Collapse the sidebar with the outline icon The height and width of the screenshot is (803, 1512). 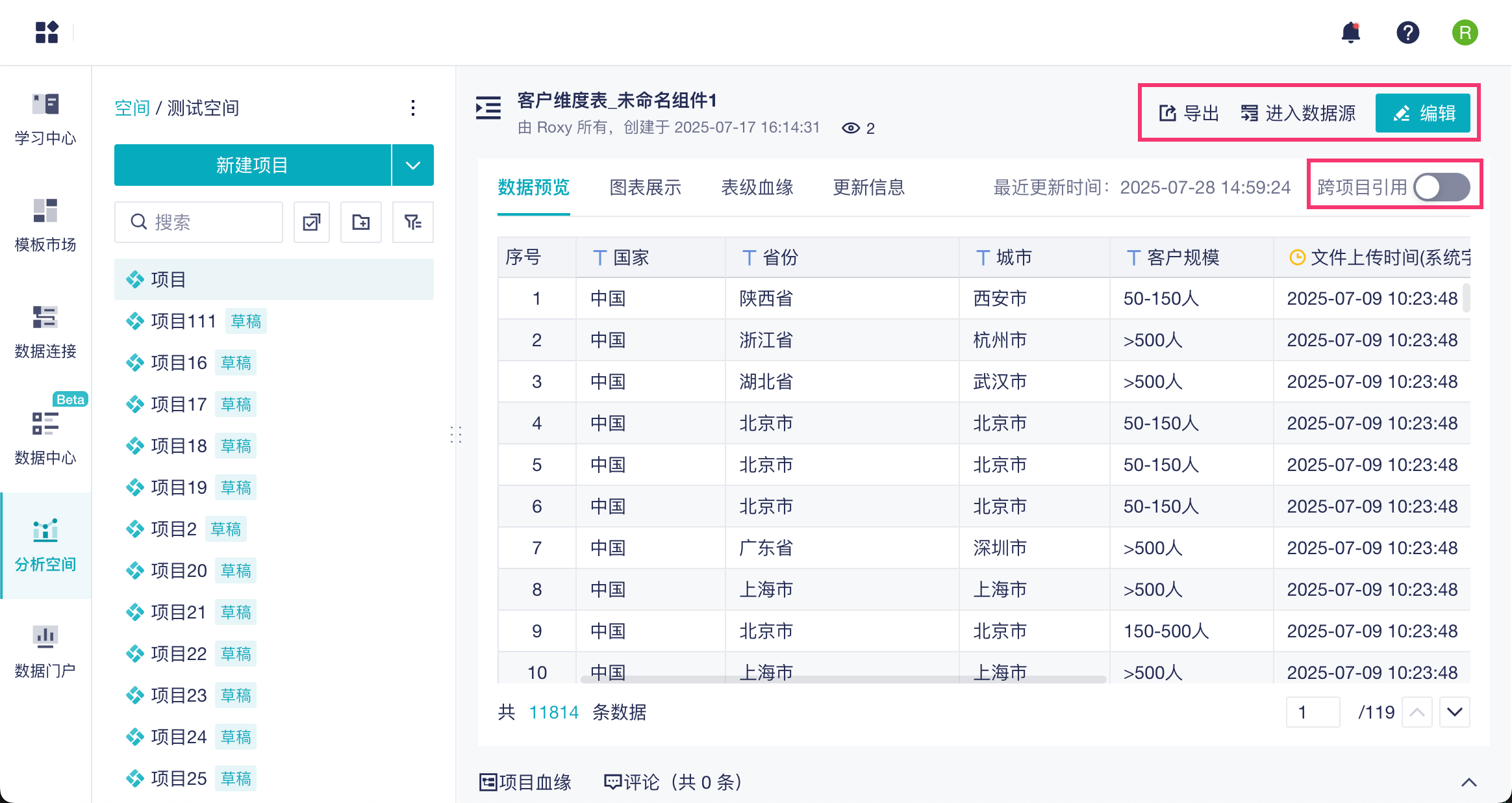(488, 108)
